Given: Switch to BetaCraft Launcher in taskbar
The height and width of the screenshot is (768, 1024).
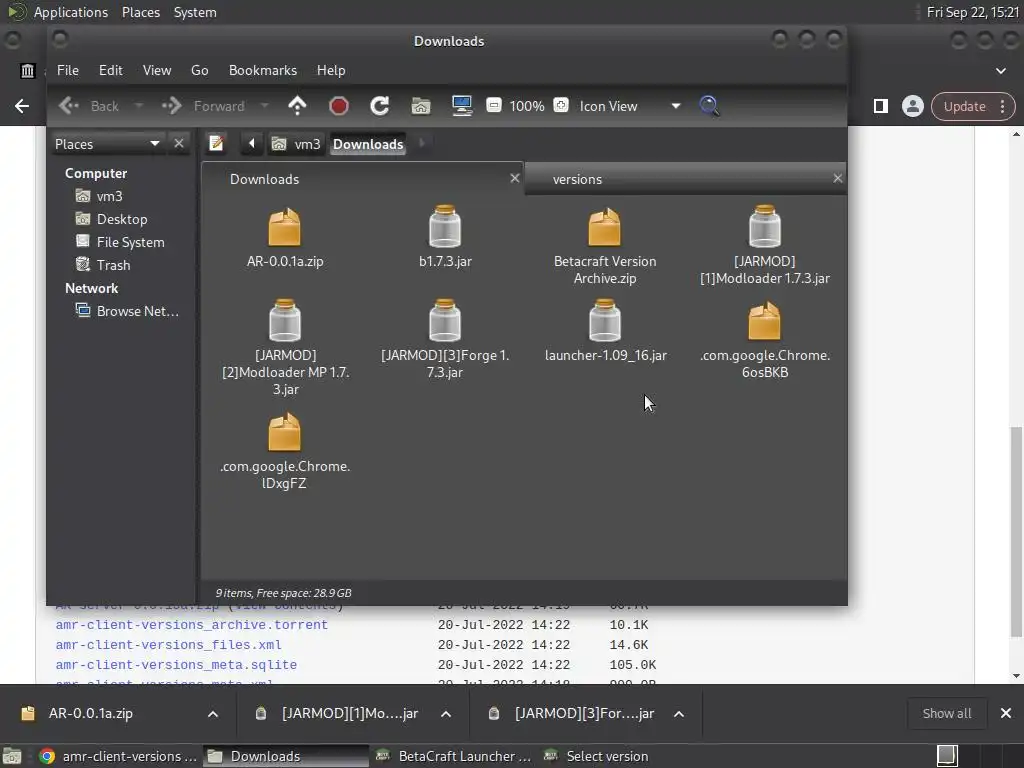Looking at the screenshot, I should [x=455, y=756].
